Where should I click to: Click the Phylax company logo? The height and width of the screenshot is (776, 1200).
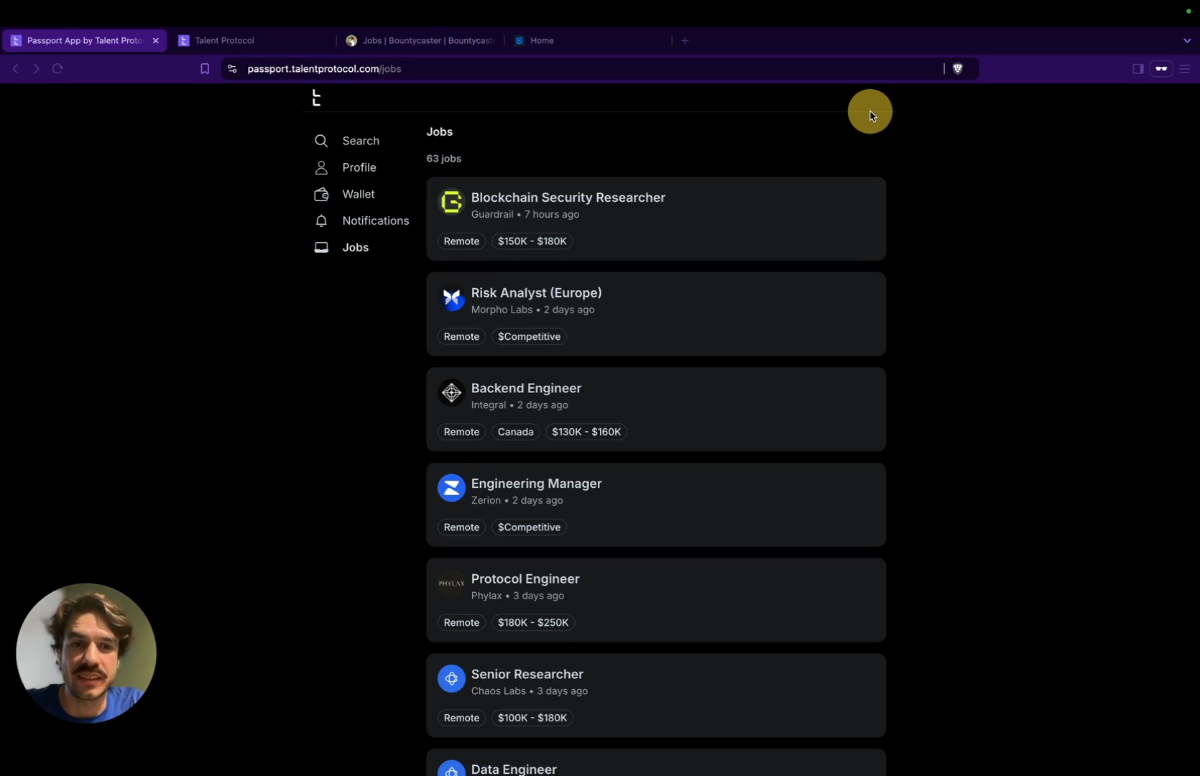pos(452,583)
